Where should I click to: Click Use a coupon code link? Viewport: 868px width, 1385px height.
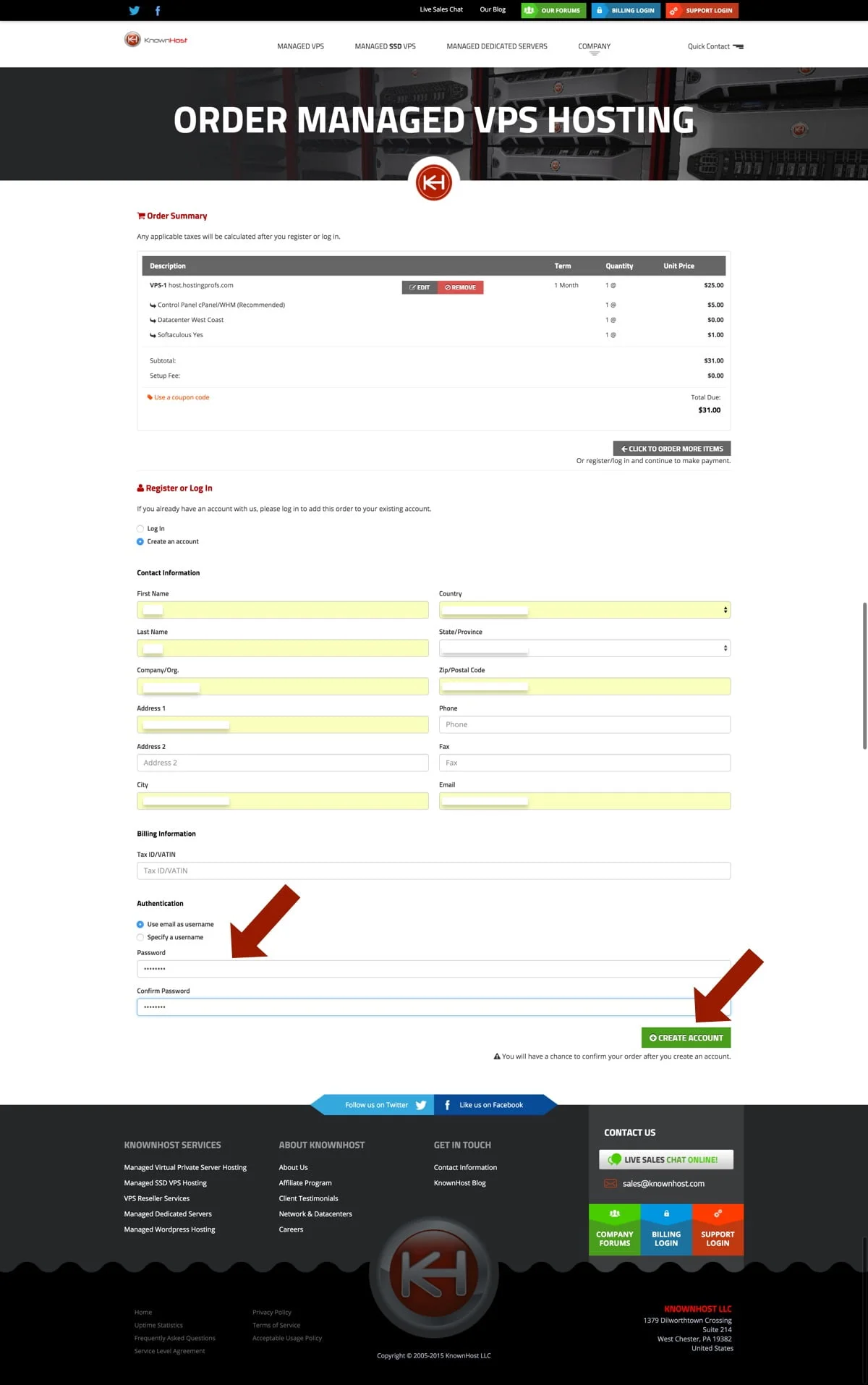pyautogui.click(x=178, y=397)
